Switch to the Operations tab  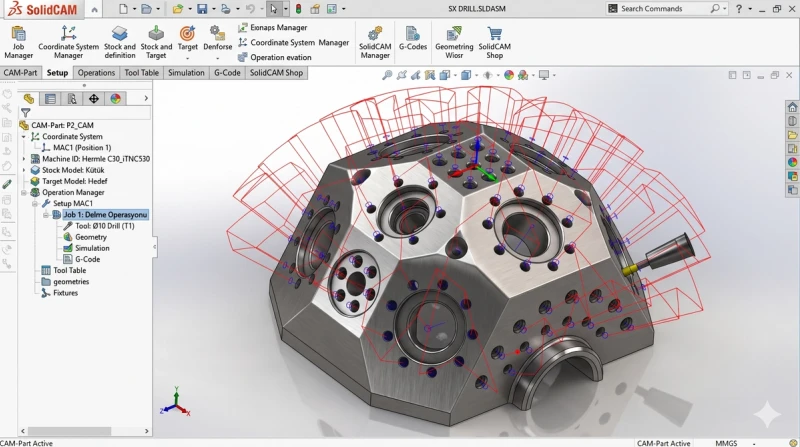[96, 72]
